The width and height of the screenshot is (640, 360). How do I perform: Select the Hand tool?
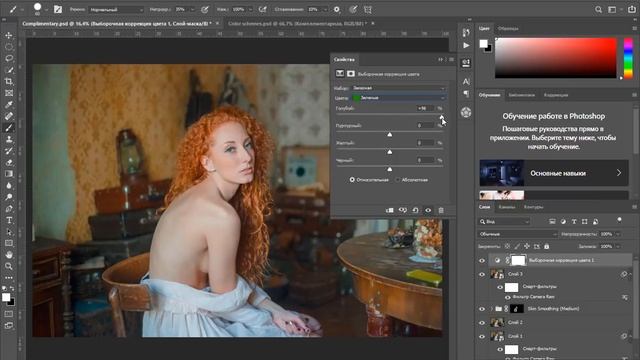click(9, 255)
